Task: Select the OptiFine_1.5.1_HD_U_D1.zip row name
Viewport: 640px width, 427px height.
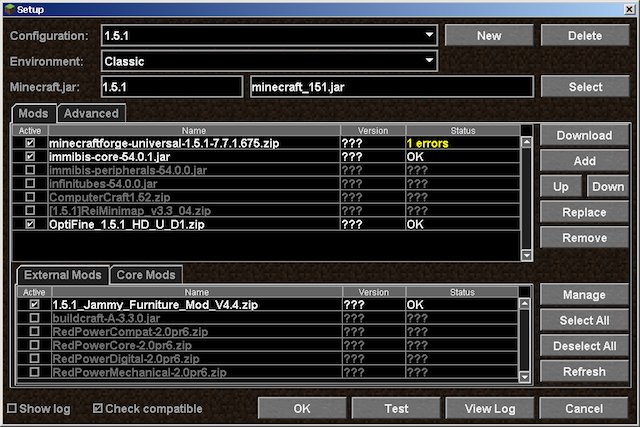Action: [x=127, y=224]
